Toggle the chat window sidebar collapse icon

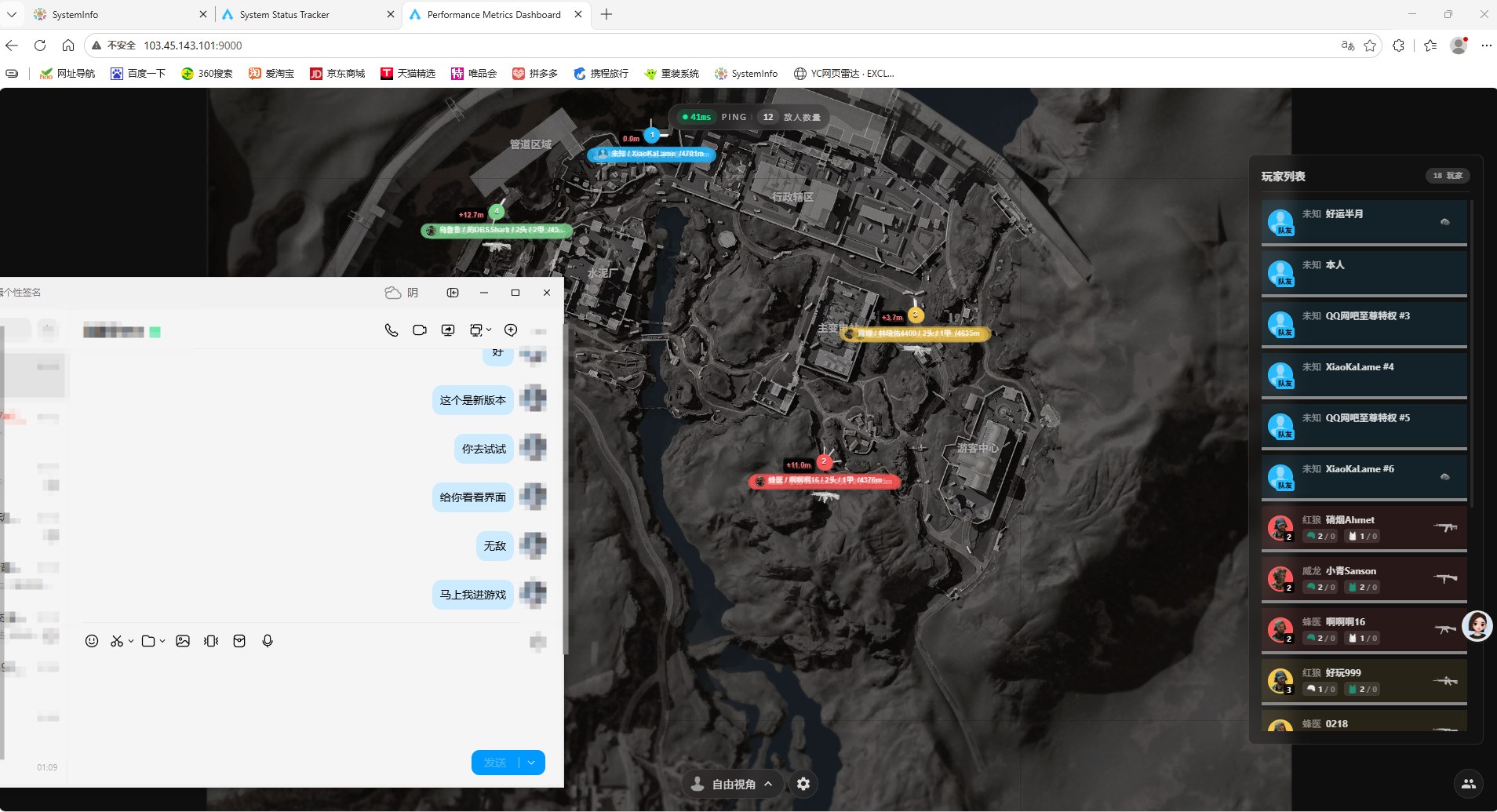pyautogui.click(x=453, y=293)
